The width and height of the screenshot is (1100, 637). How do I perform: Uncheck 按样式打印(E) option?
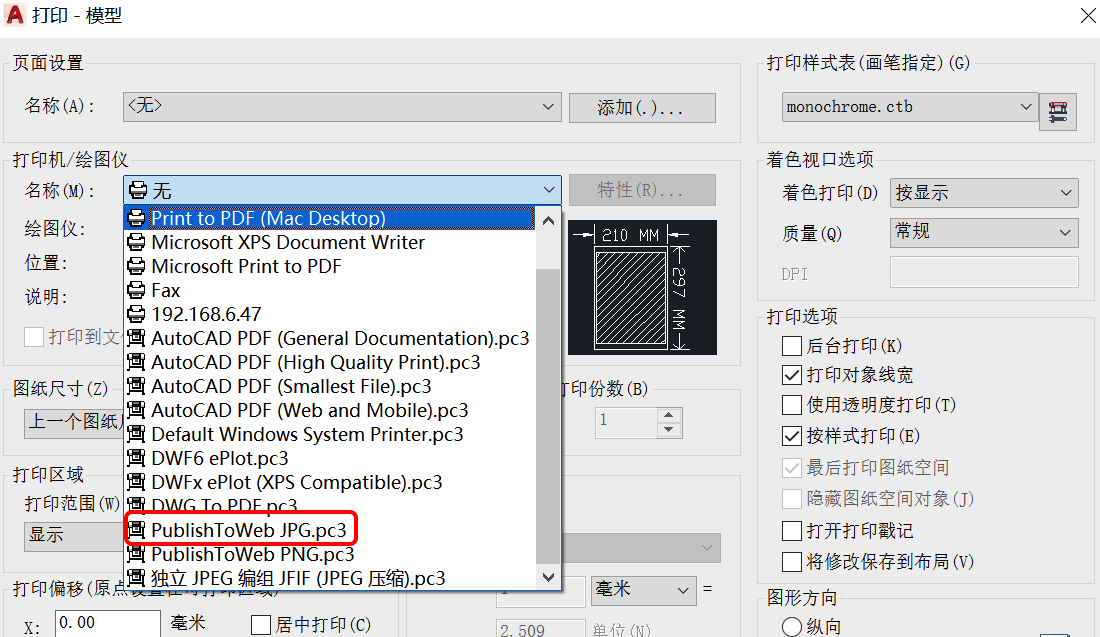click(792, 436)
